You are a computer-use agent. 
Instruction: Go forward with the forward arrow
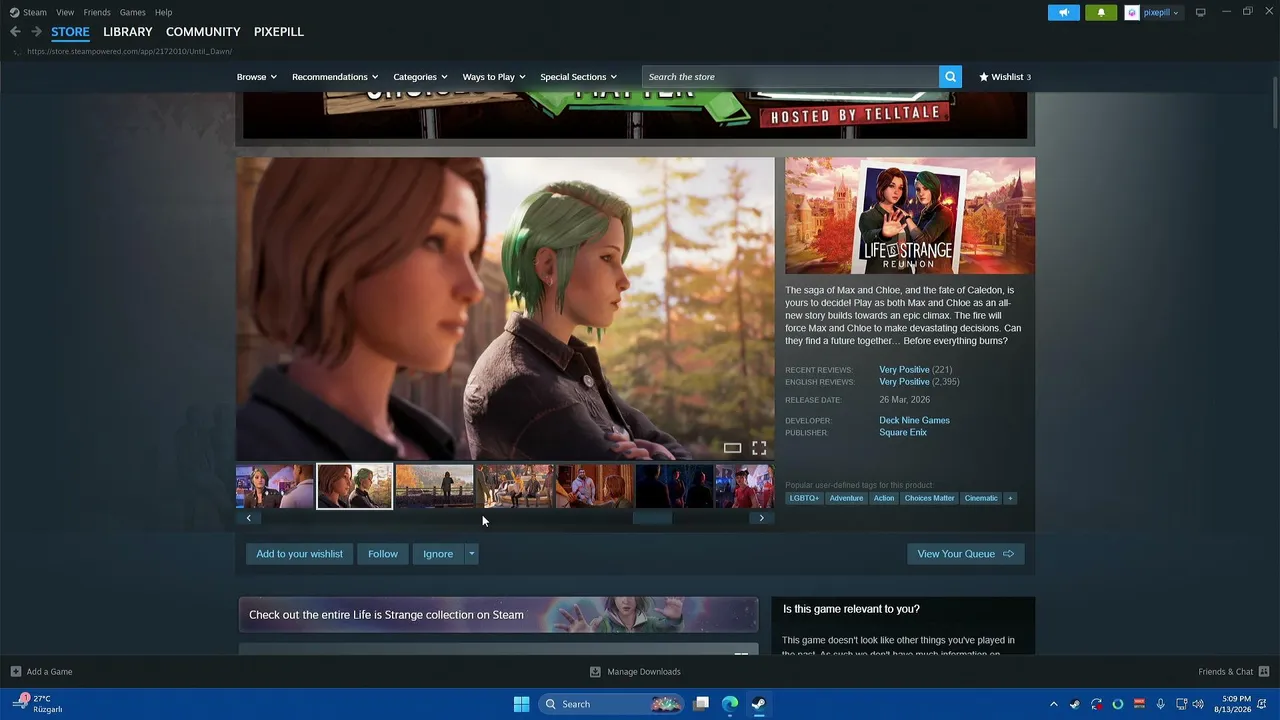pyautogui.click(x=36, y=32)
